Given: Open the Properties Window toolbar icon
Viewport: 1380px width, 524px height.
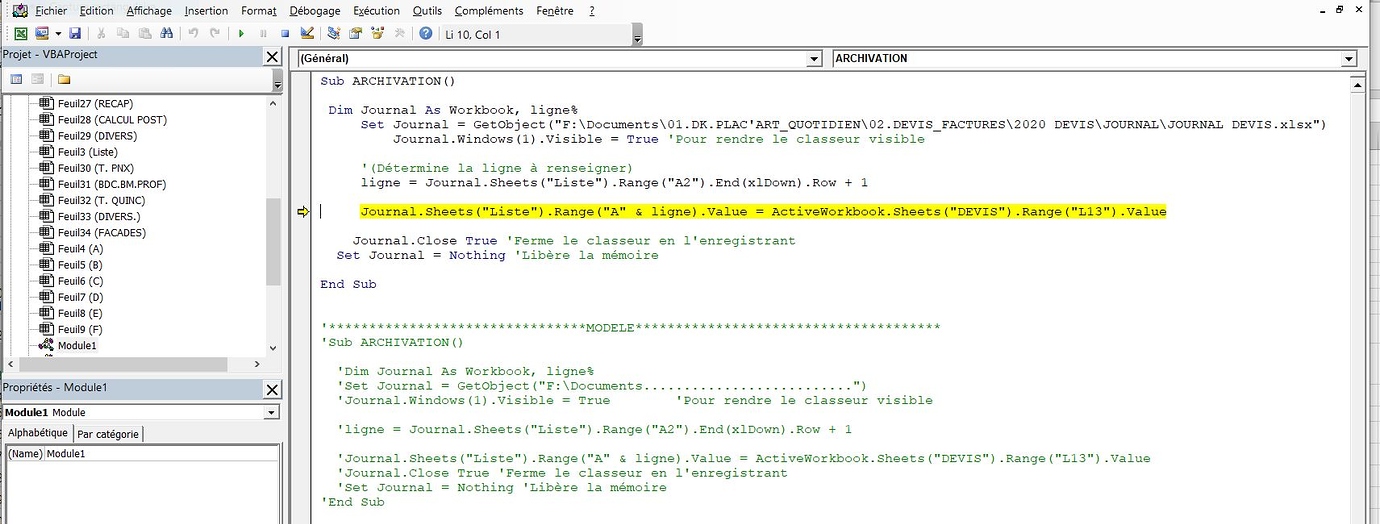Looking at the screenshot, I should (356, 34).
